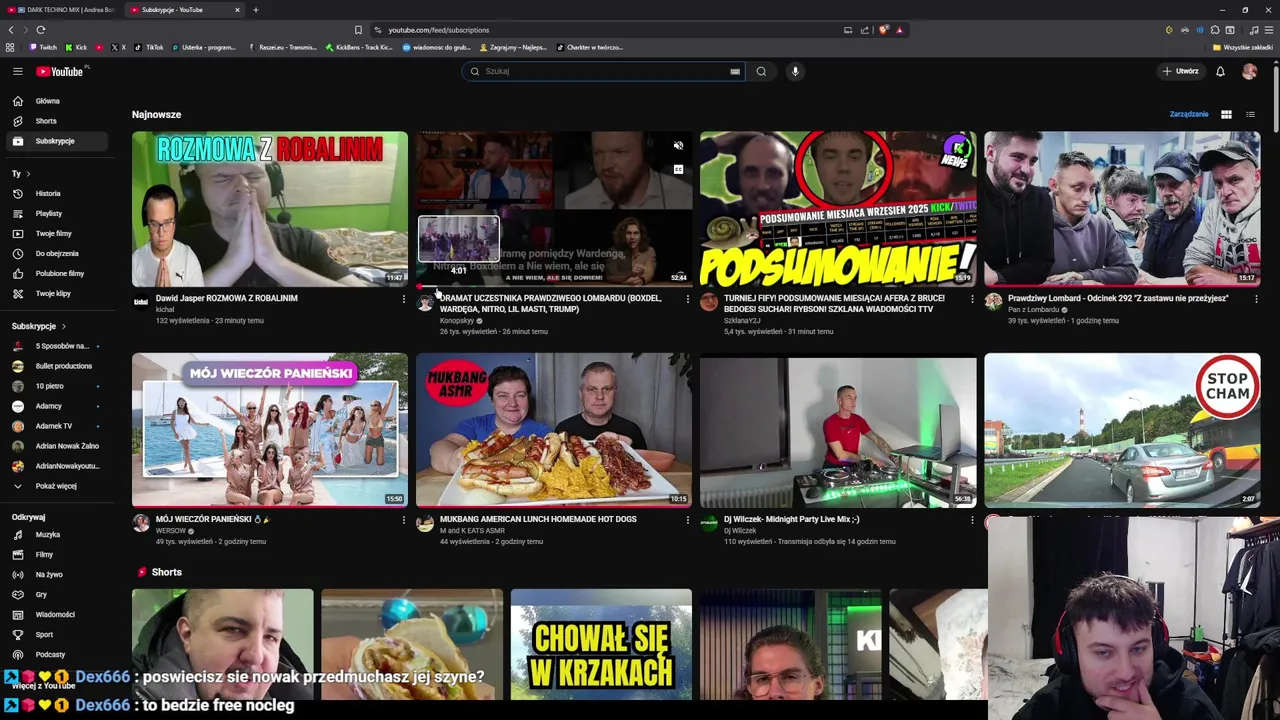Open Na żywo in Odkrywaj
The width and height of the screenshot is (1280, 720).
58,574
